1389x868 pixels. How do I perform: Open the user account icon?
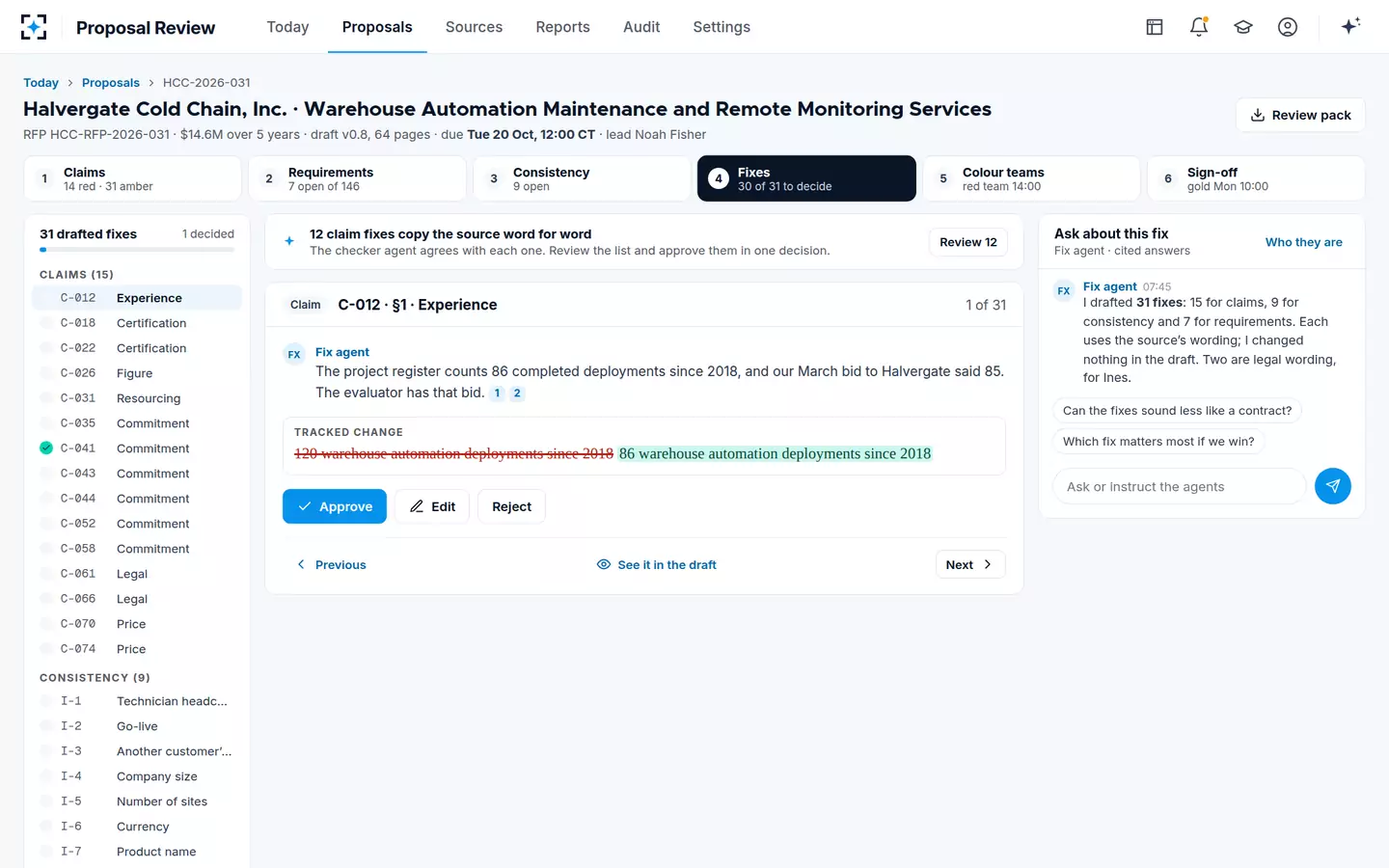(x=1288, y=27)
